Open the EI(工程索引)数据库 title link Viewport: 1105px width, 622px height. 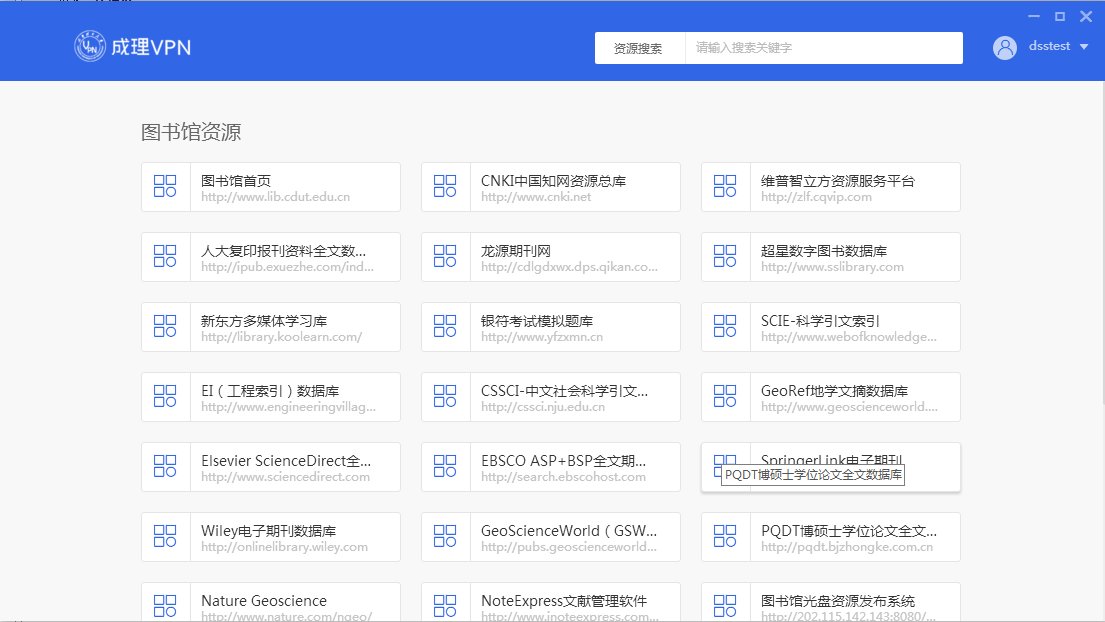click(270, 390)
